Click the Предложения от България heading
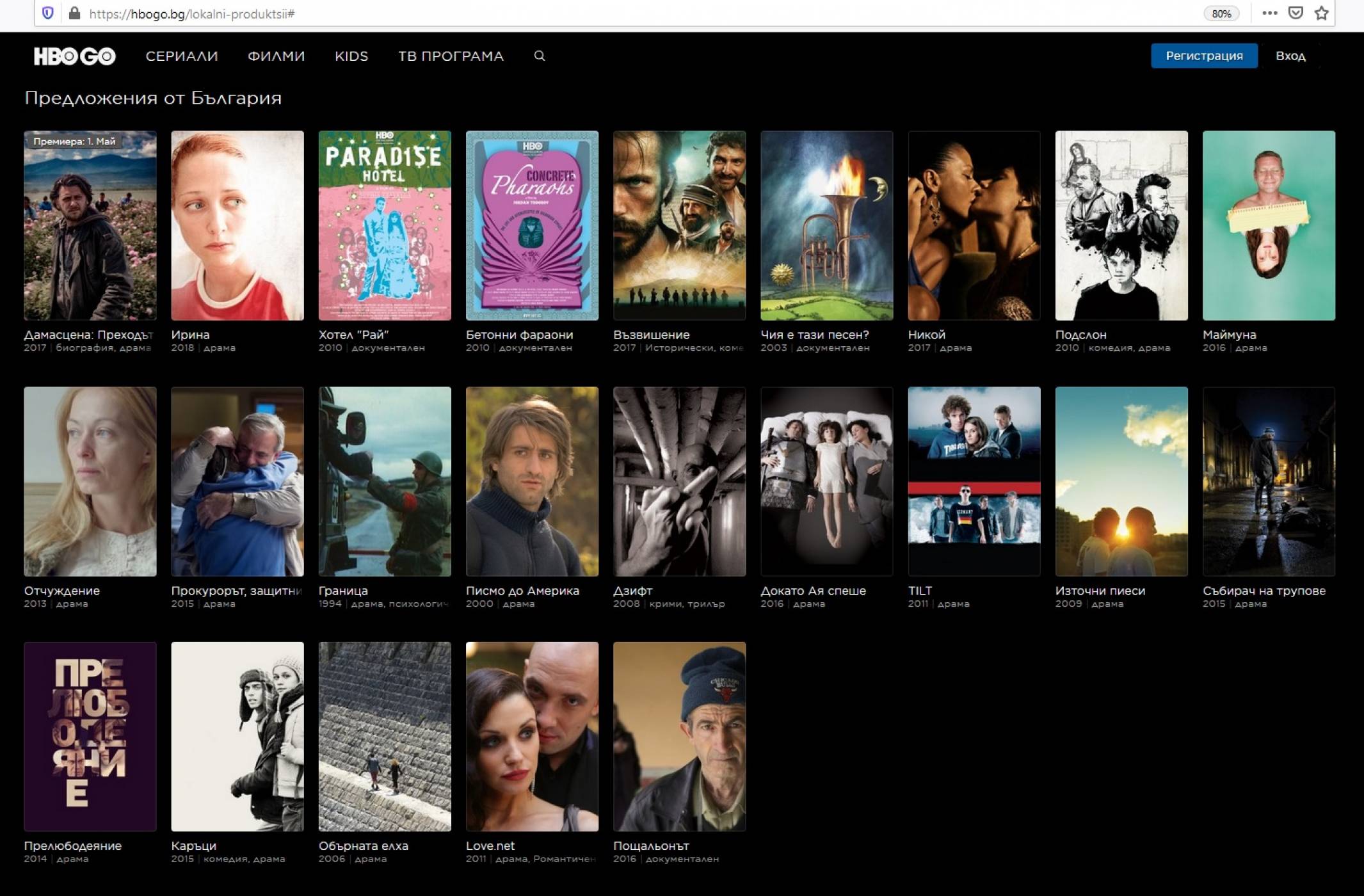The width and height of the screenshot is (1364, 896). pos(153,98)
